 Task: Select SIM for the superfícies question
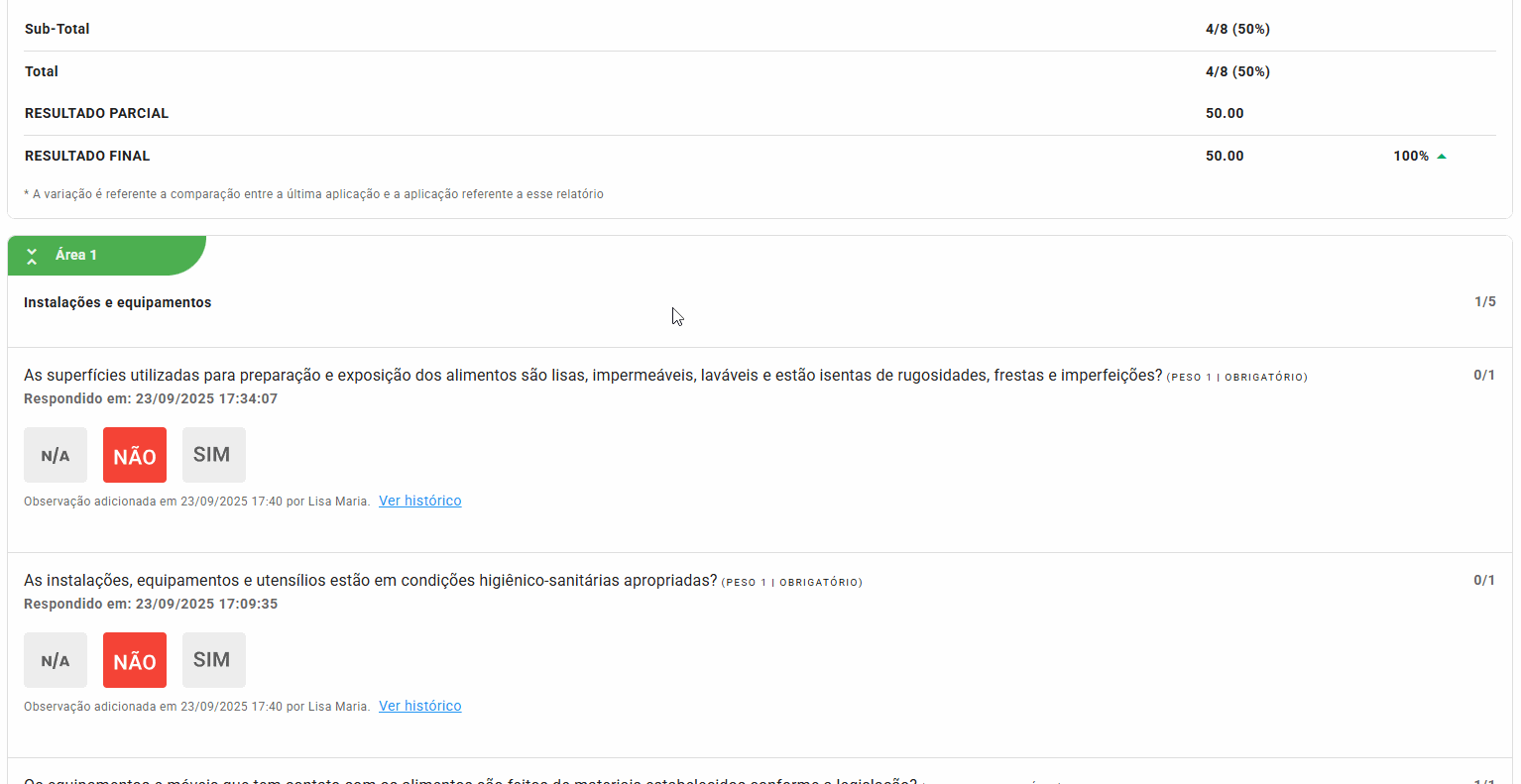click(214, 455)
